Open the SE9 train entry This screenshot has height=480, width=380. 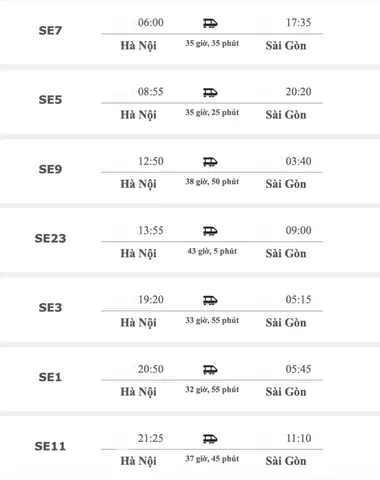(50, 169)
